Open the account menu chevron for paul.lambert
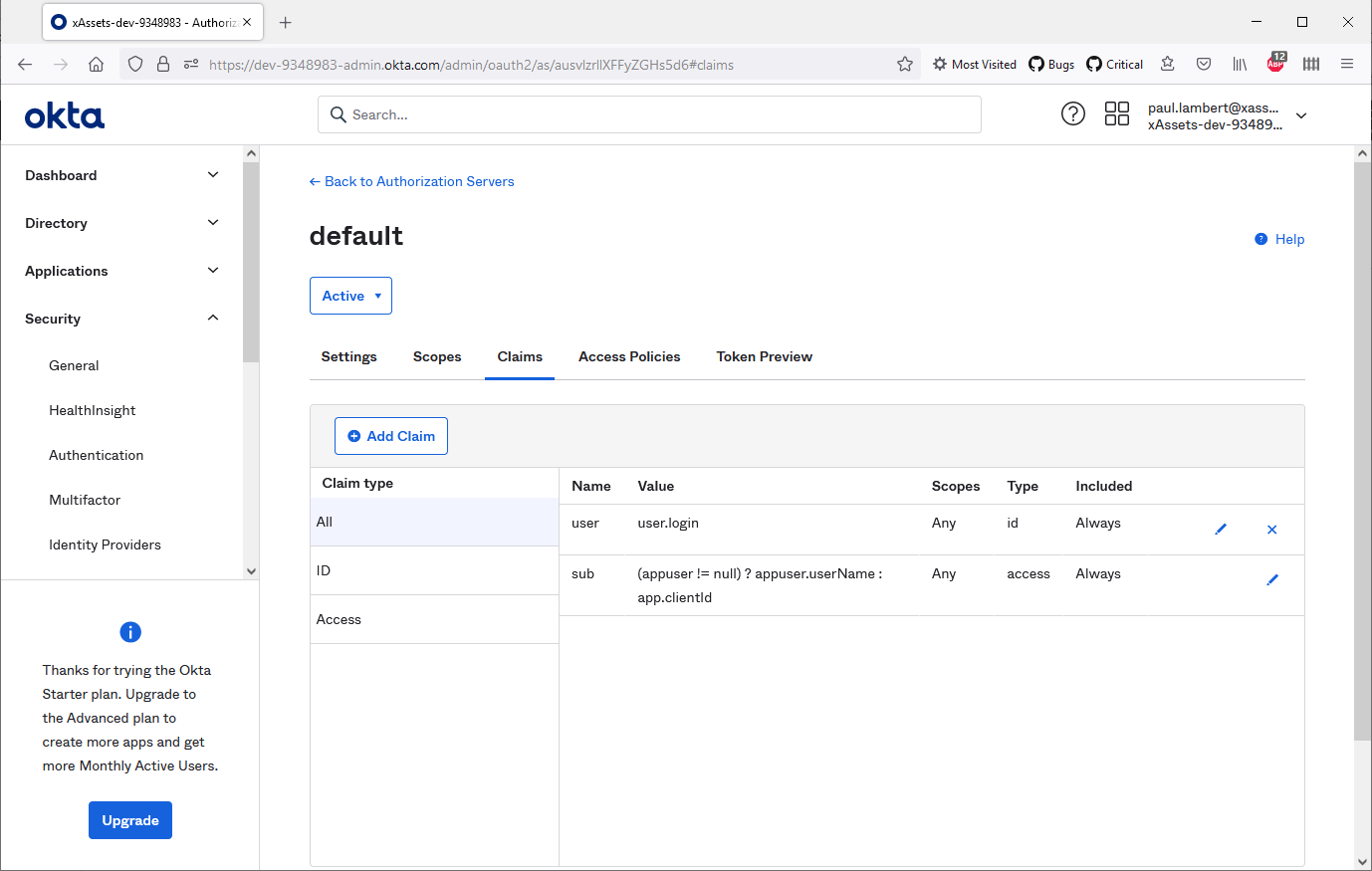Image resolution: width=1372 pixels, height=871 pixels. (x=1301, y=114)
